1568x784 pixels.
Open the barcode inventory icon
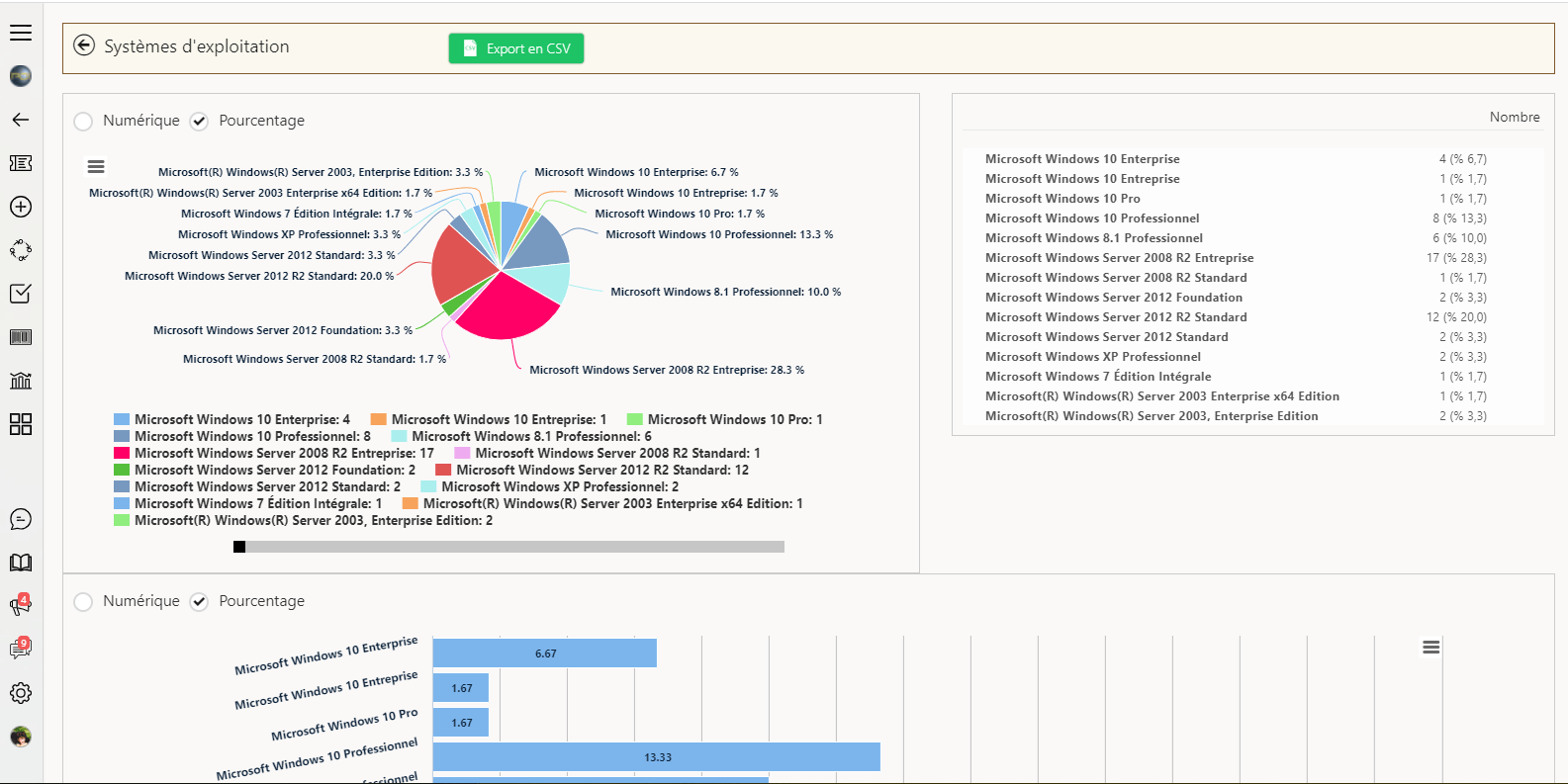tap(21, 337)
